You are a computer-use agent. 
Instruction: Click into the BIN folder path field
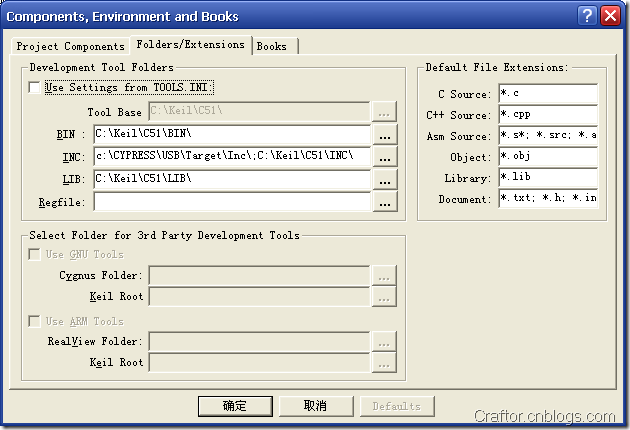tap(232, 134)
